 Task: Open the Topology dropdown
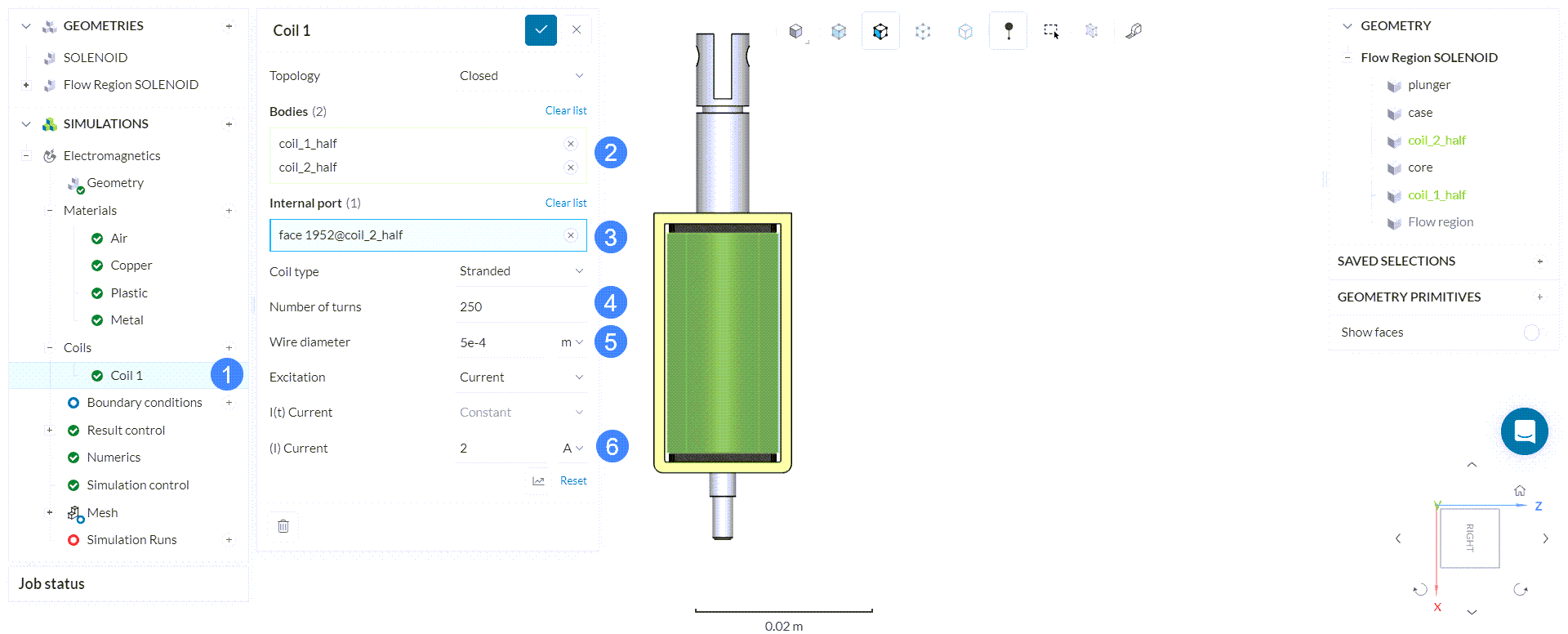point(521,76)
